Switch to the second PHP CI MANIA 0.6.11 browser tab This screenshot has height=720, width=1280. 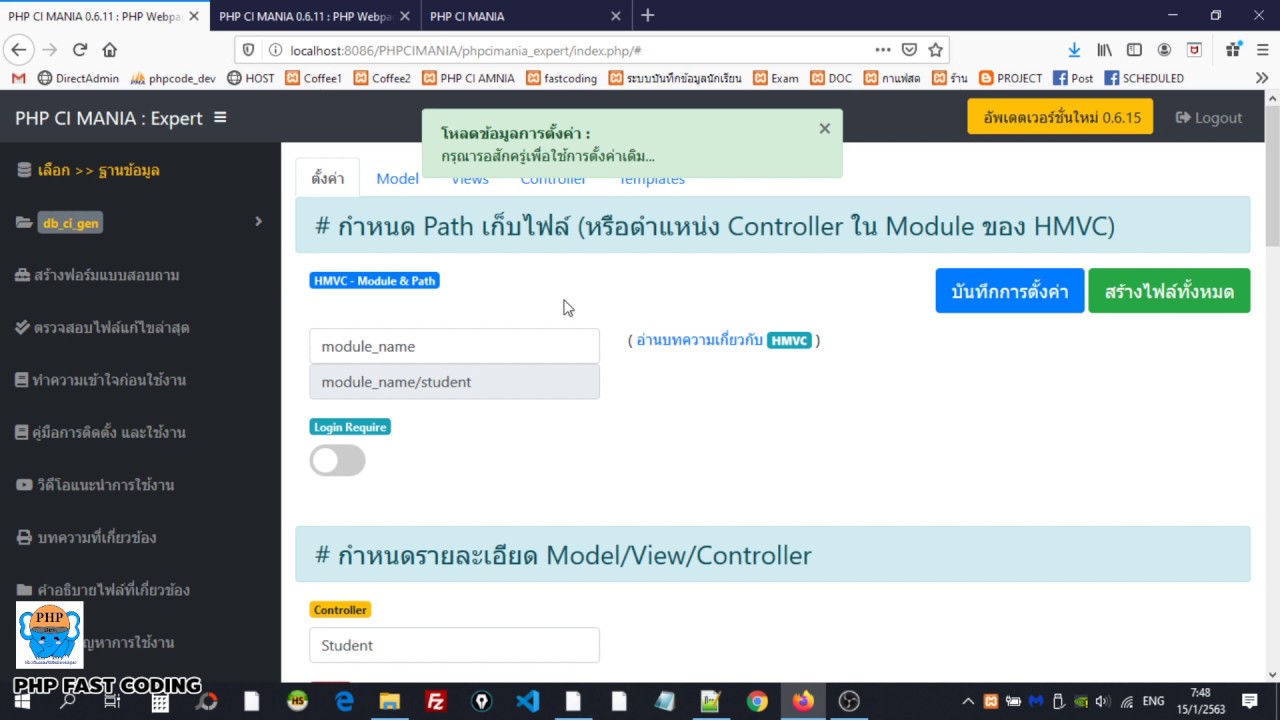pos(304,16)
